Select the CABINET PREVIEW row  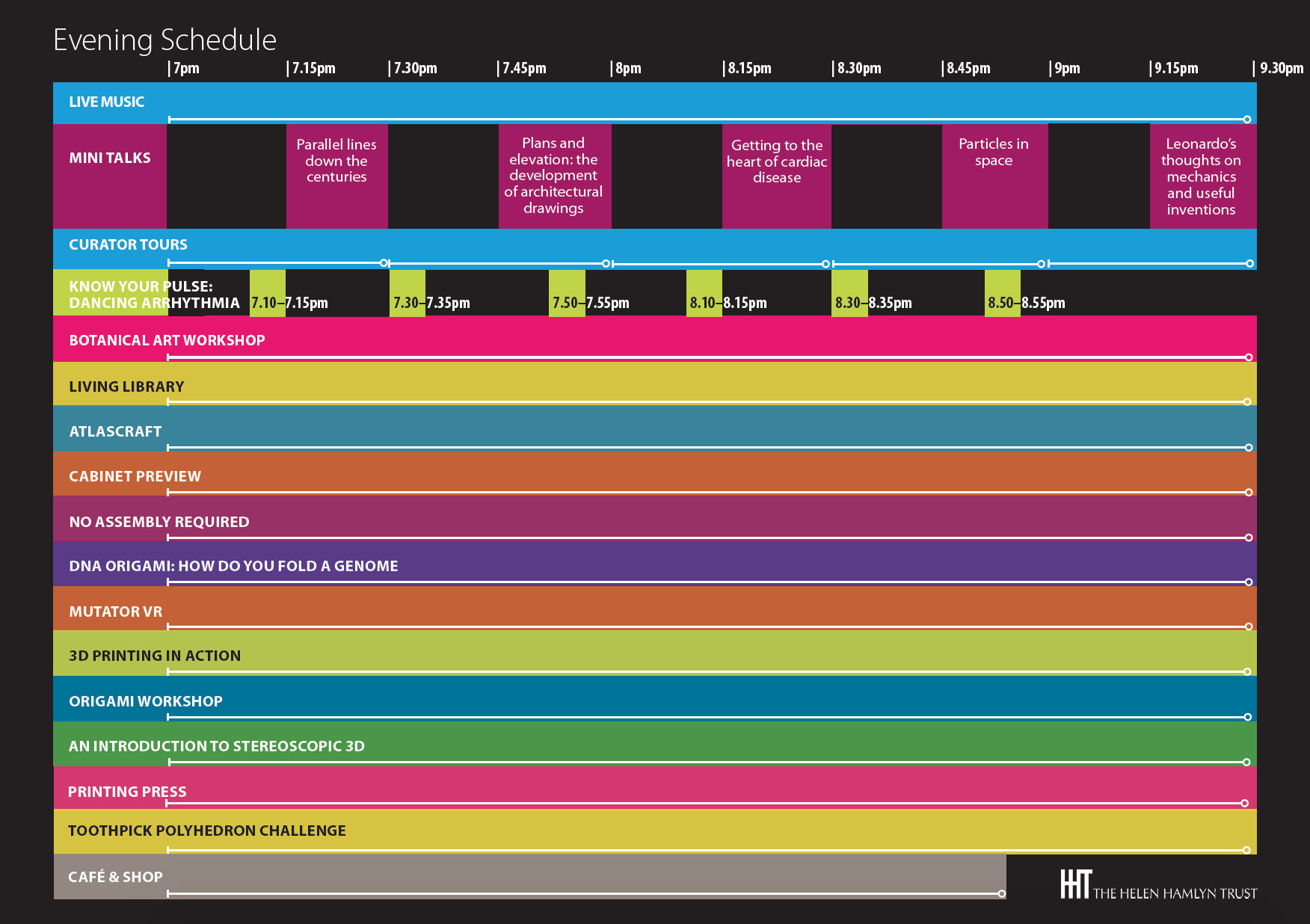655,473
